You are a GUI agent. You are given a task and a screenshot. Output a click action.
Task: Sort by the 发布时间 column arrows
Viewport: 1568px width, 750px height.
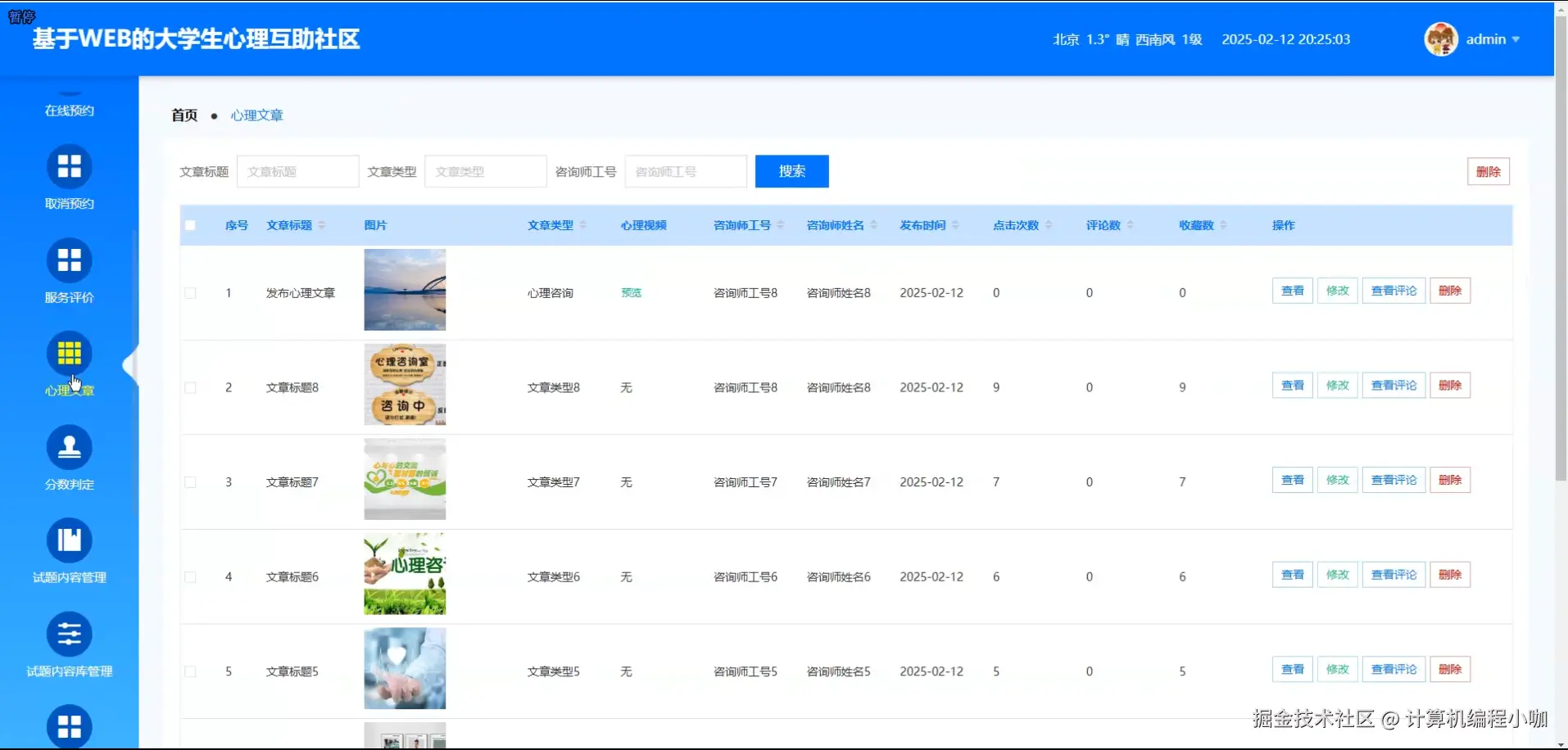[955, 225]
